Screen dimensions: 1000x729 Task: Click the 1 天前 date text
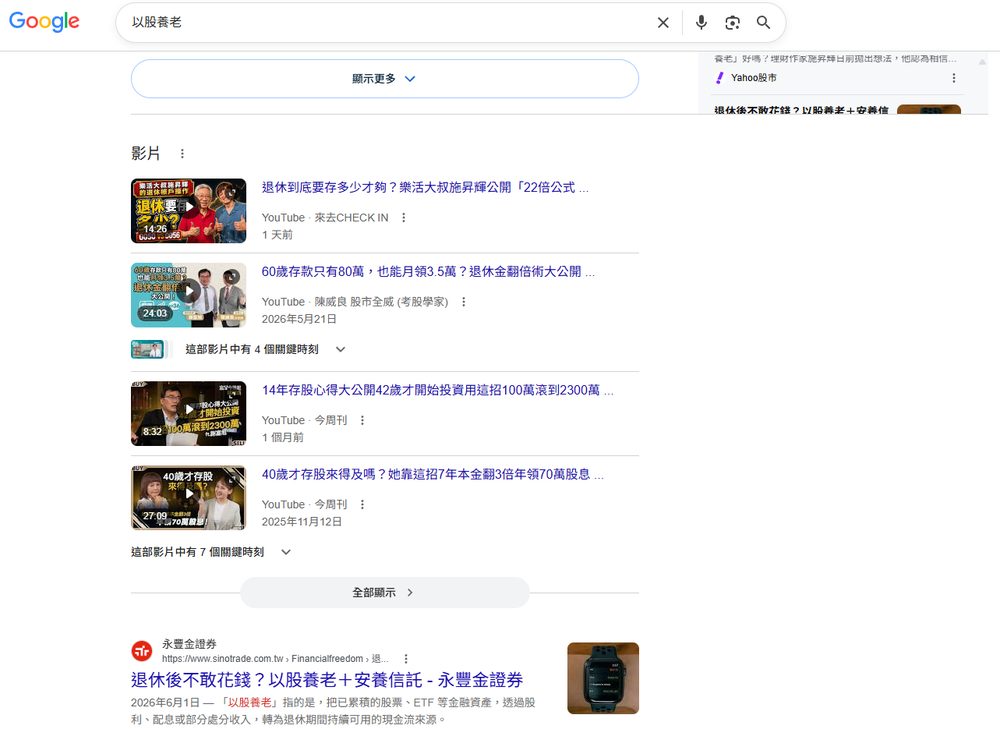[277, 235]
